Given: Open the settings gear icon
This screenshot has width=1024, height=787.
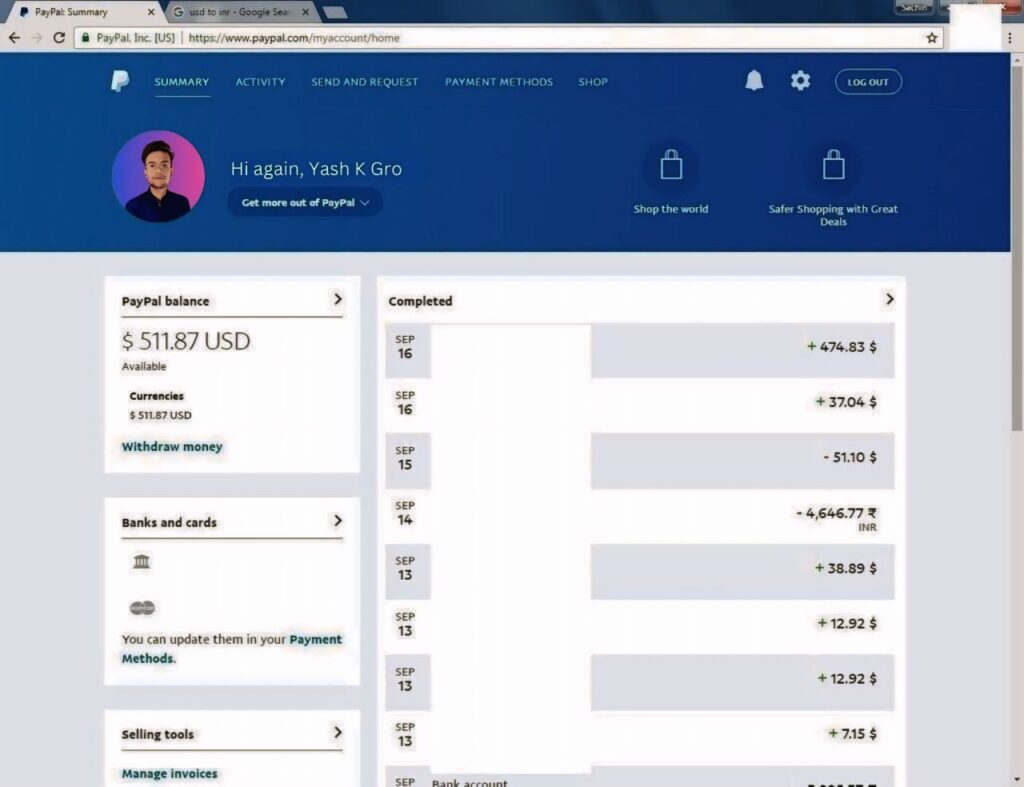Looking at the screenshot, I should click(800, 82).
